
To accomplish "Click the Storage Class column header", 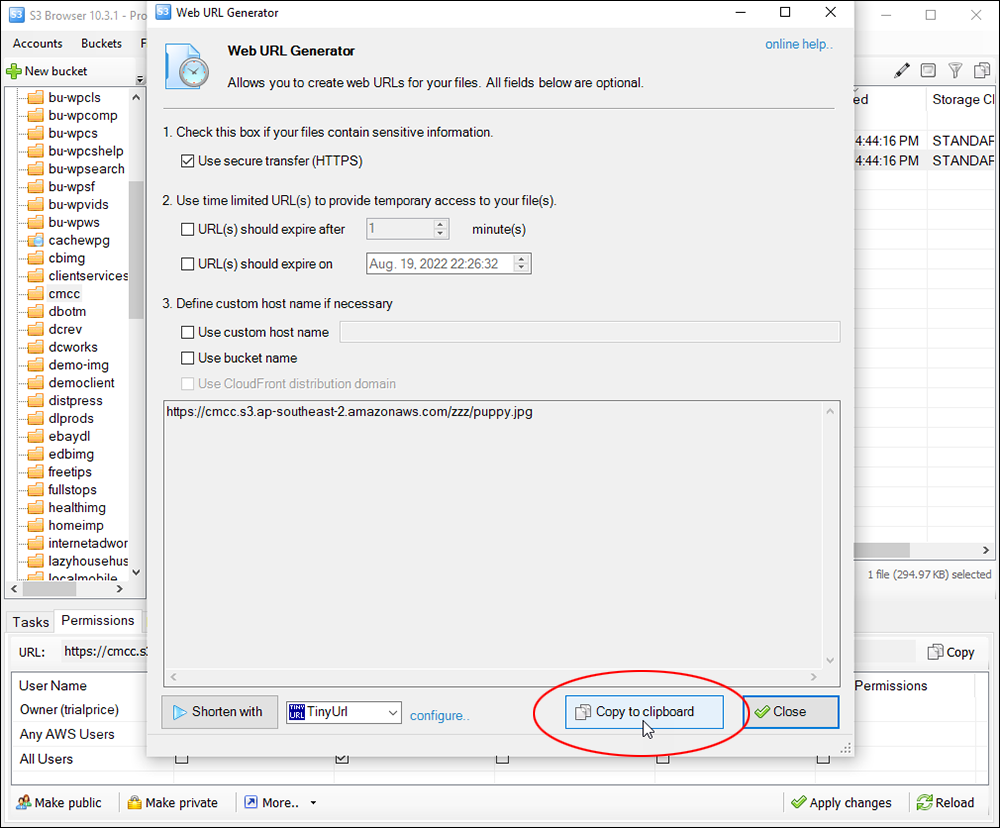I will (x=962, y=100).
